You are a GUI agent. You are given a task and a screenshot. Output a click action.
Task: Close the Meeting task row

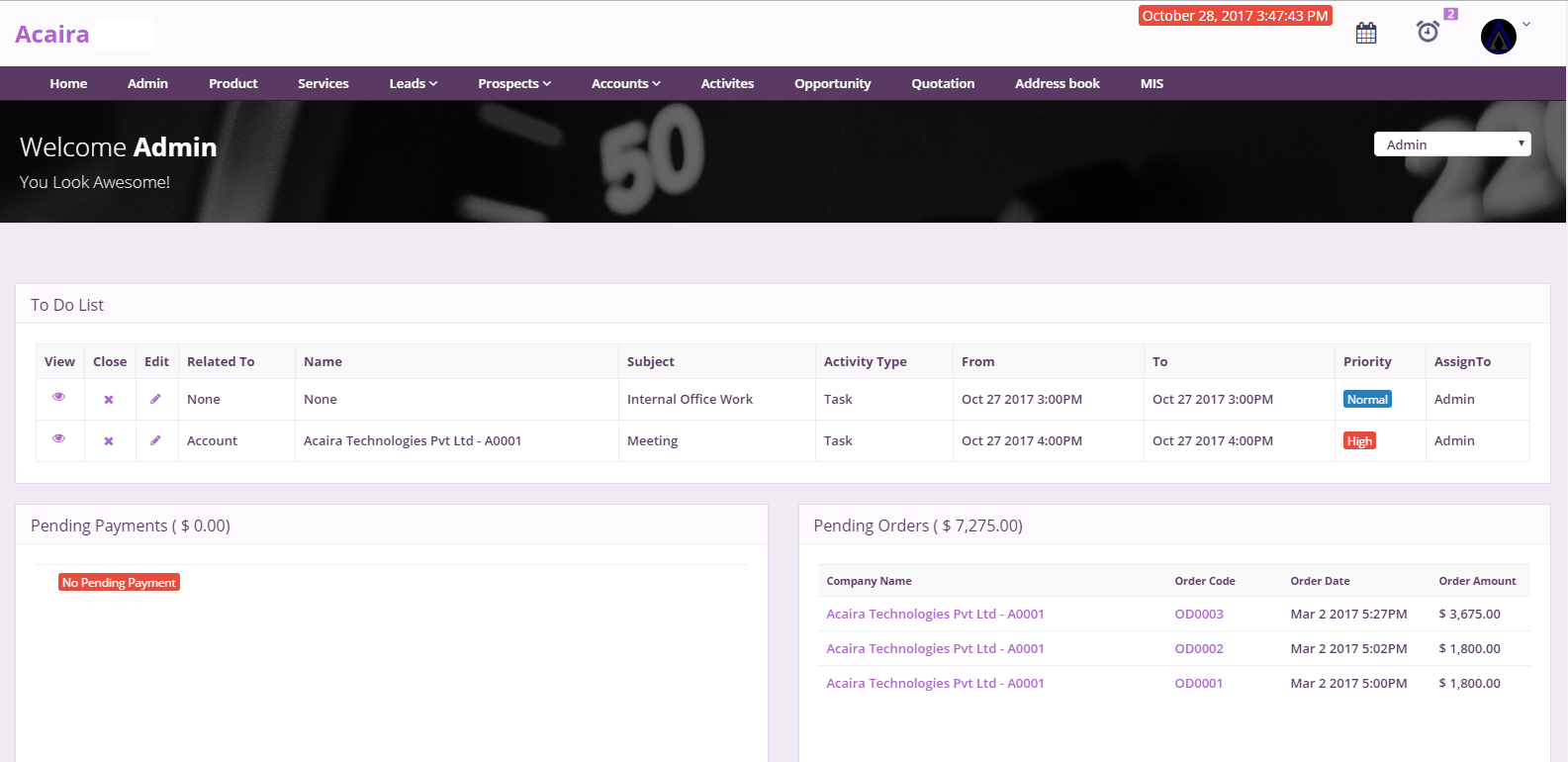click(x=109, y=441)
